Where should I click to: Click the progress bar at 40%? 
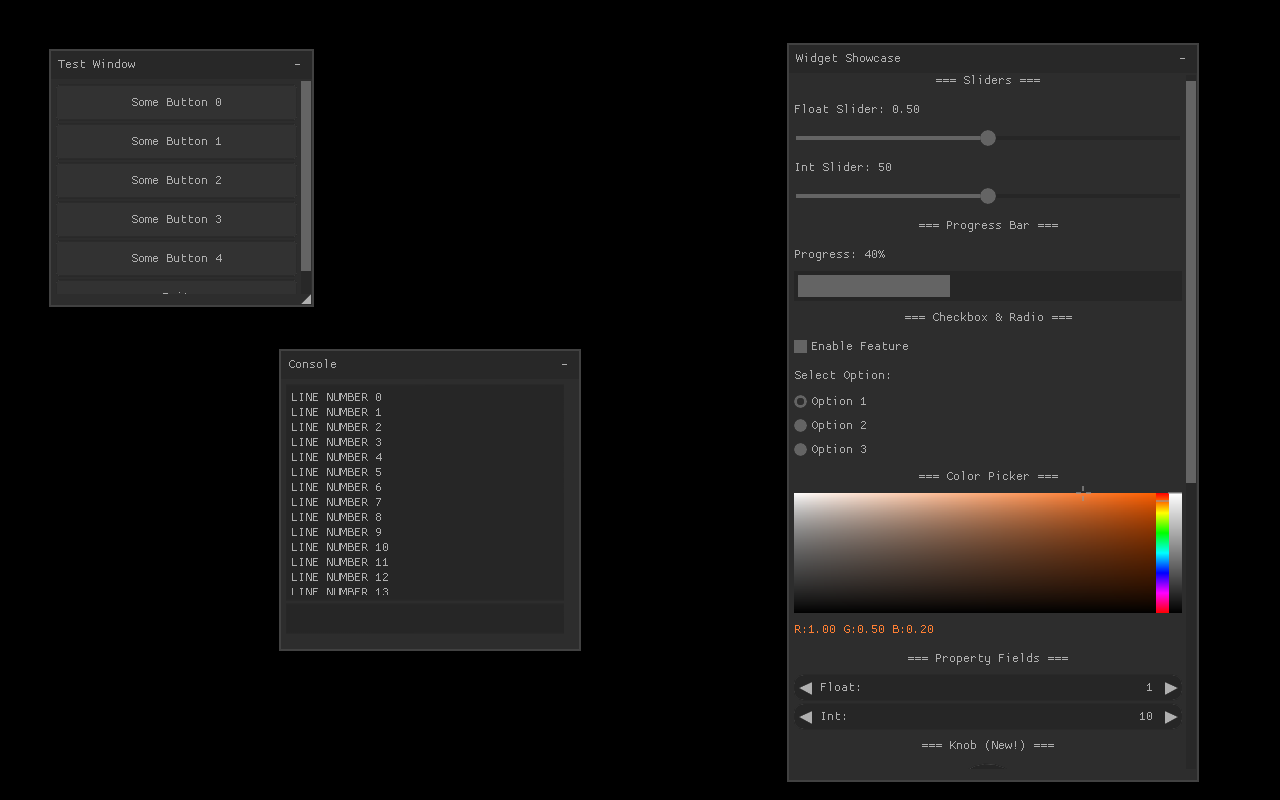988,286
